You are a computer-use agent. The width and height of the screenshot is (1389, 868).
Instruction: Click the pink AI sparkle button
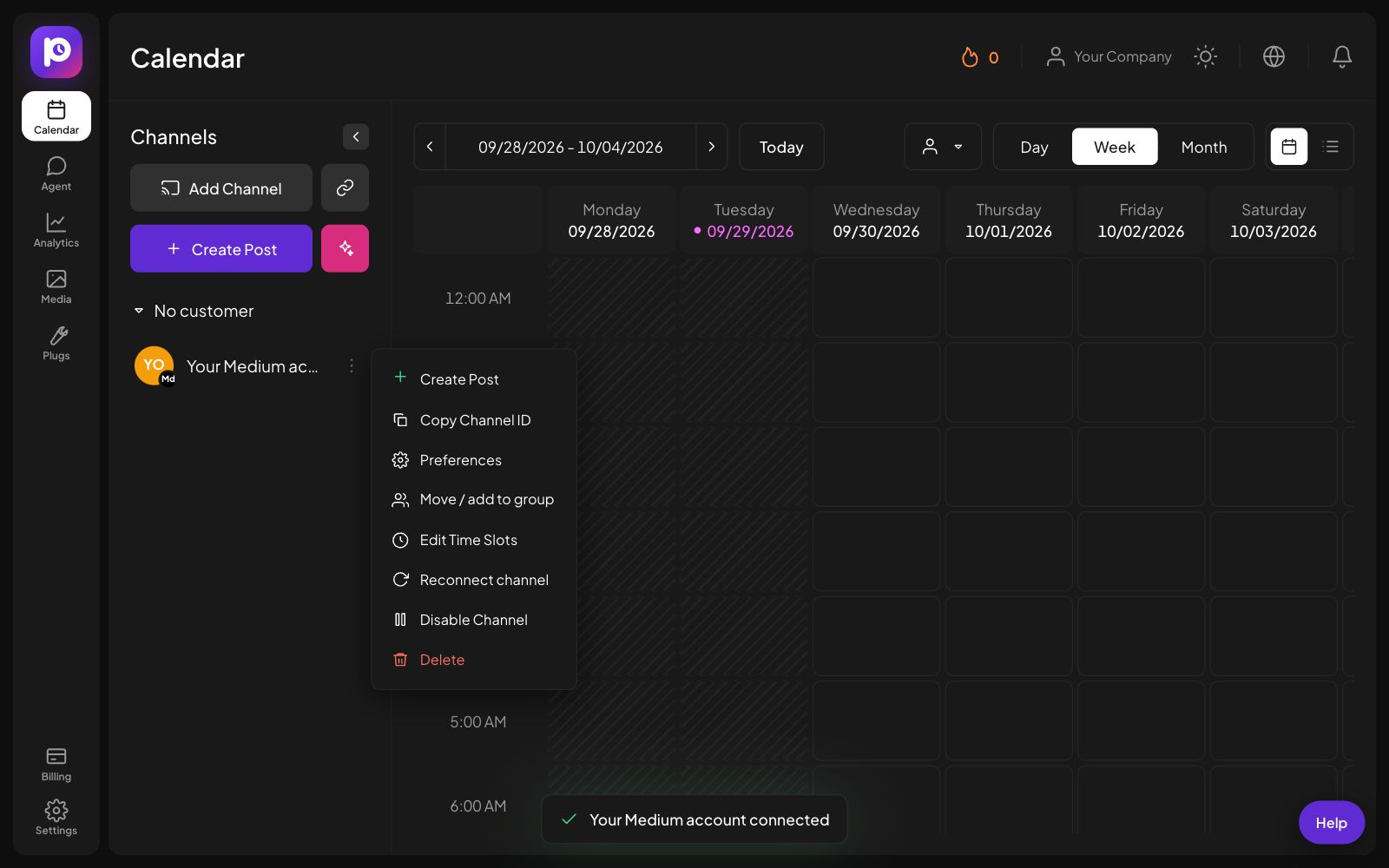[x=345, y=249]
